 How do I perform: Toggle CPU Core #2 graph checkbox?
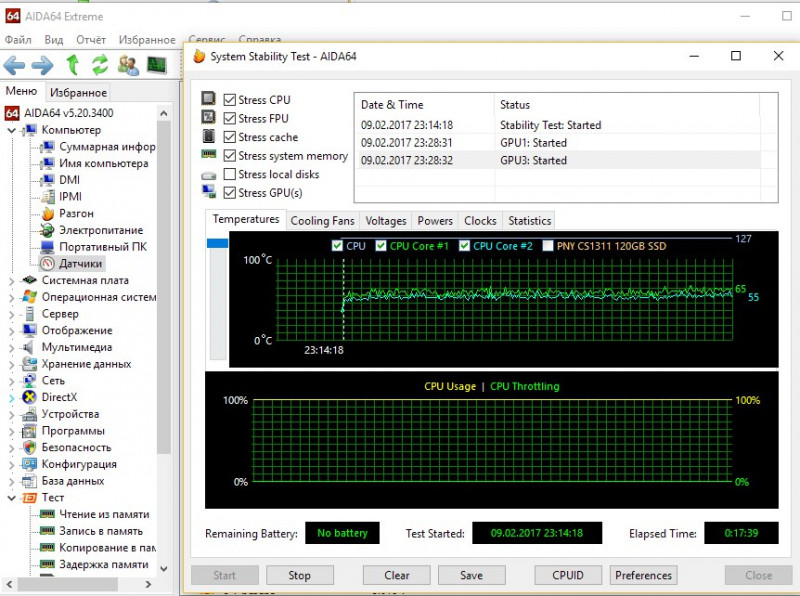click(464, 246)
